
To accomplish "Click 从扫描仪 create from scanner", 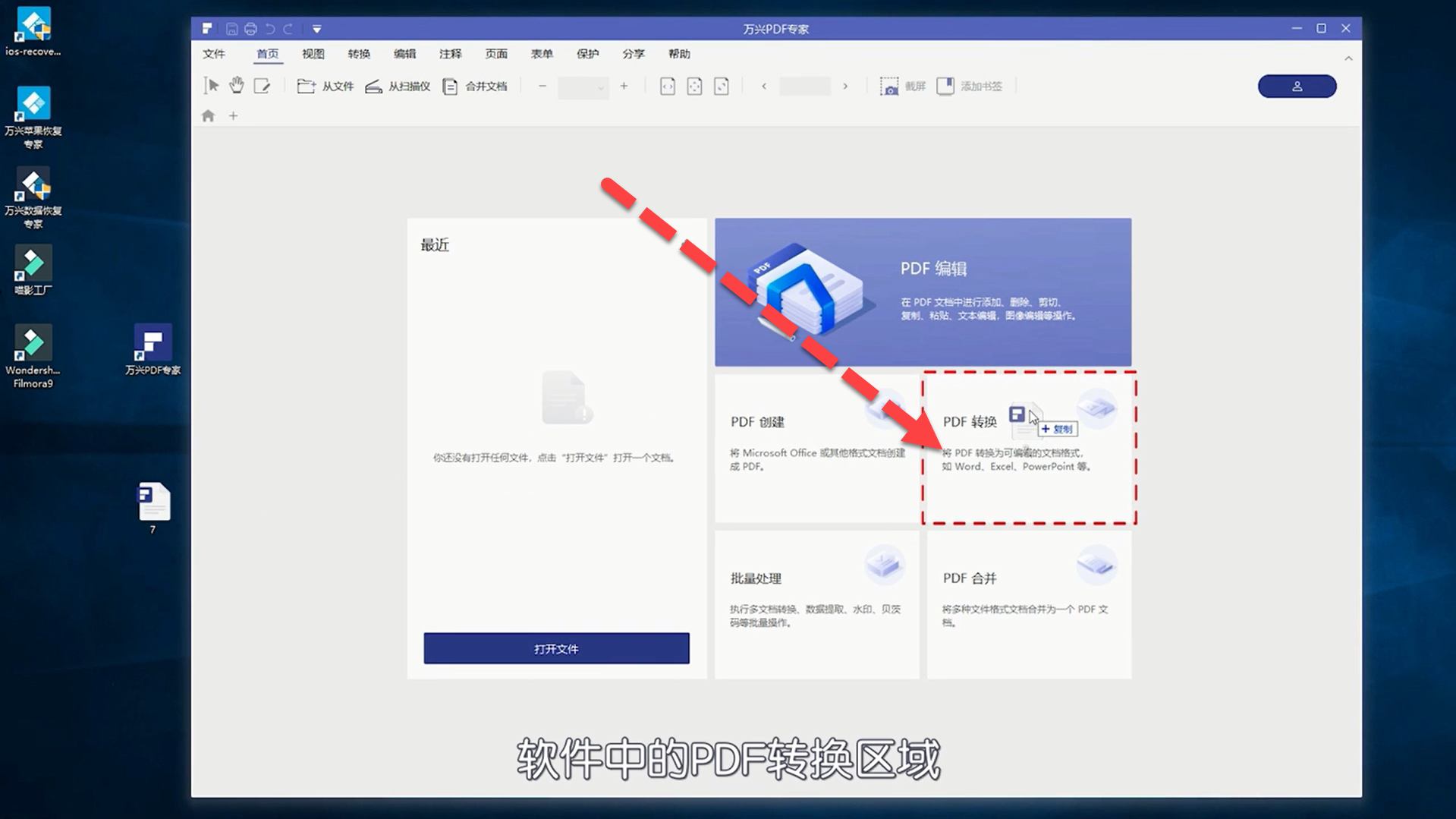I will pyautogui.click(x=398, y=87).
